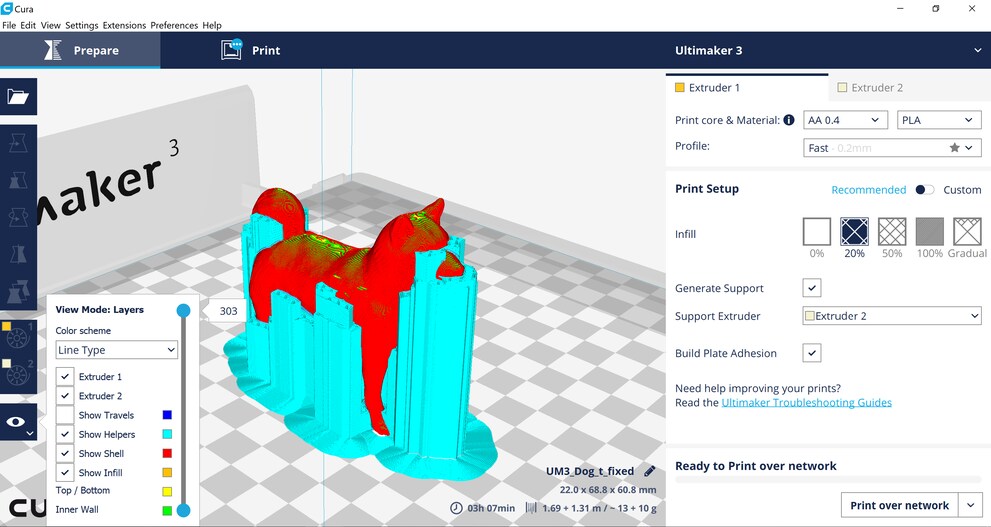Click the cyan Show Helpers color swatch

click(x=167, y=434)
